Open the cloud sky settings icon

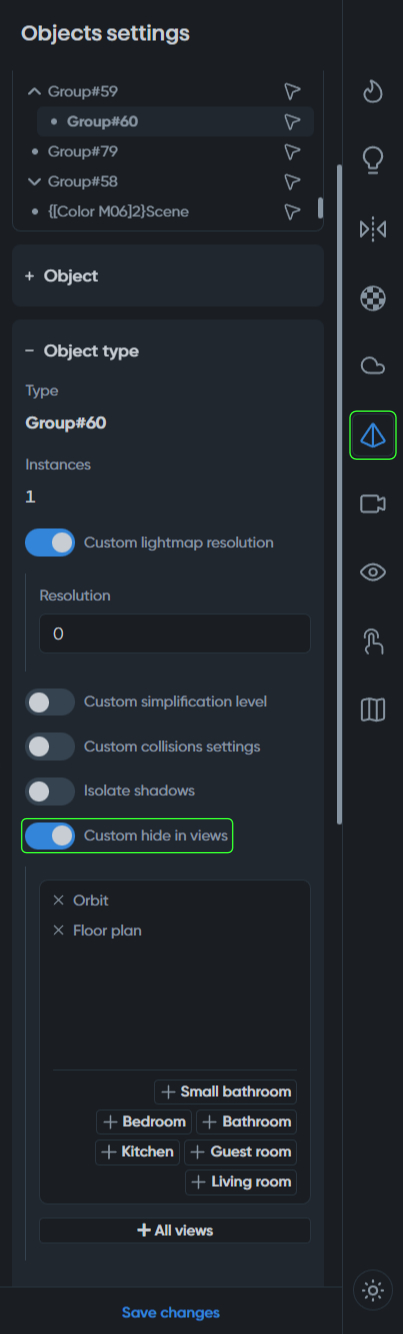point(373,366)
